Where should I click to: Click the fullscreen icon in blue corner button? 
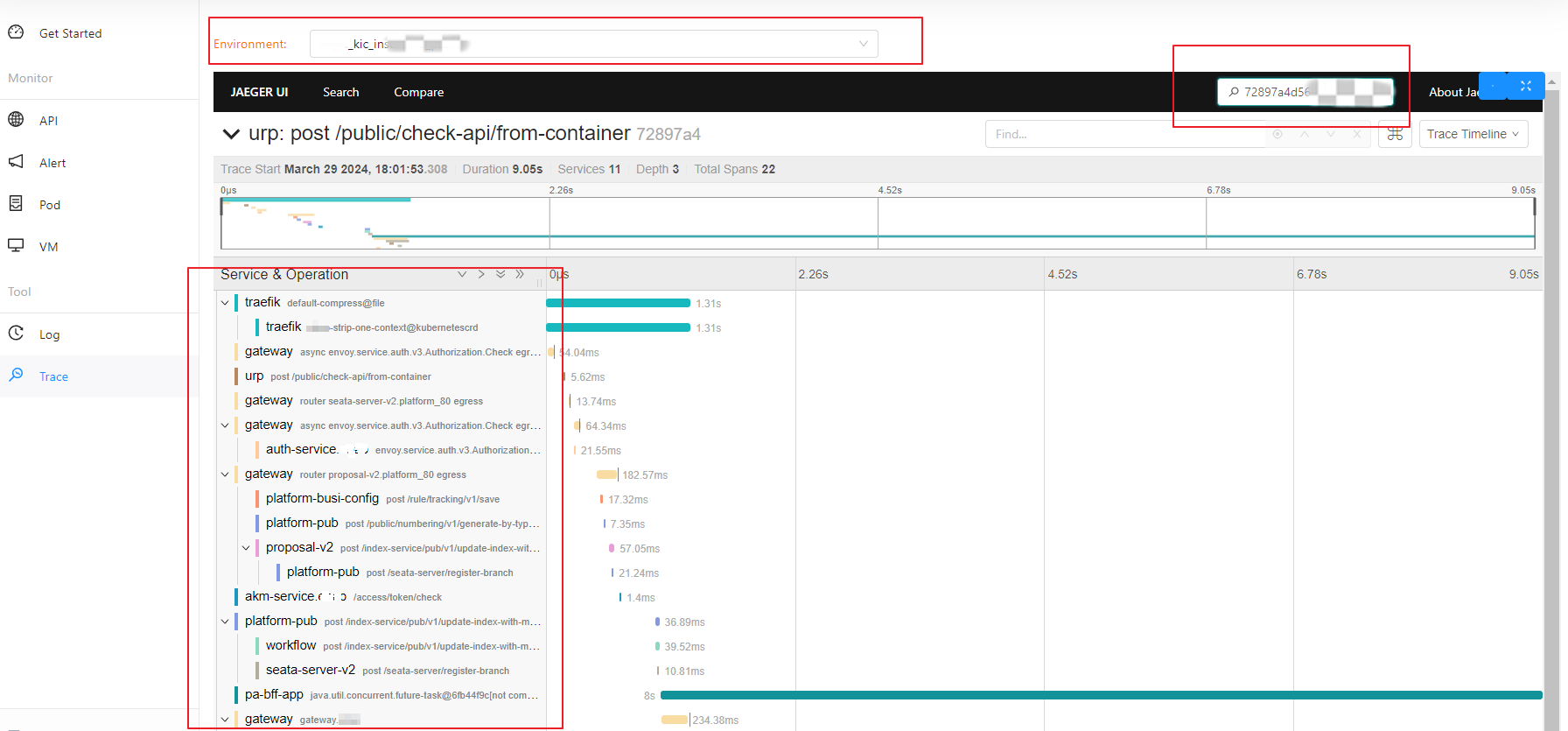pyautogui.click(x=1526, y=86)
